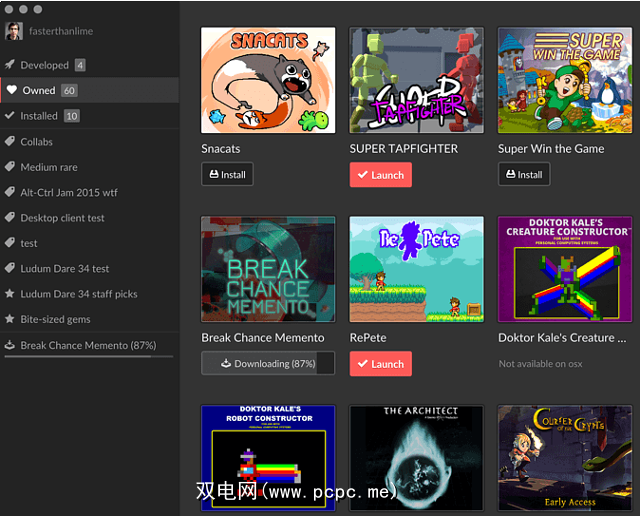The height and width of the screenshot is (516, 640).
Task: Open Doktor Kale's Robot Constructor cover thumbnail
Action: (268, 458)
